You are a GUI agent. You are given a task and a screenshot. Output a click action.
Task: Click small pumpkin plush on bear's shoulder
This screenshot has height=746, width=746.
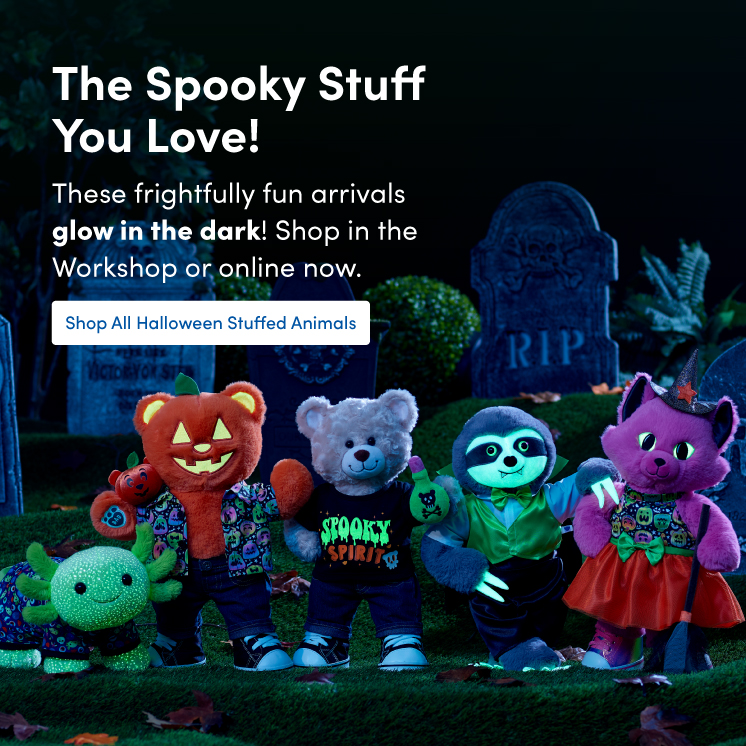click(136, 481)
